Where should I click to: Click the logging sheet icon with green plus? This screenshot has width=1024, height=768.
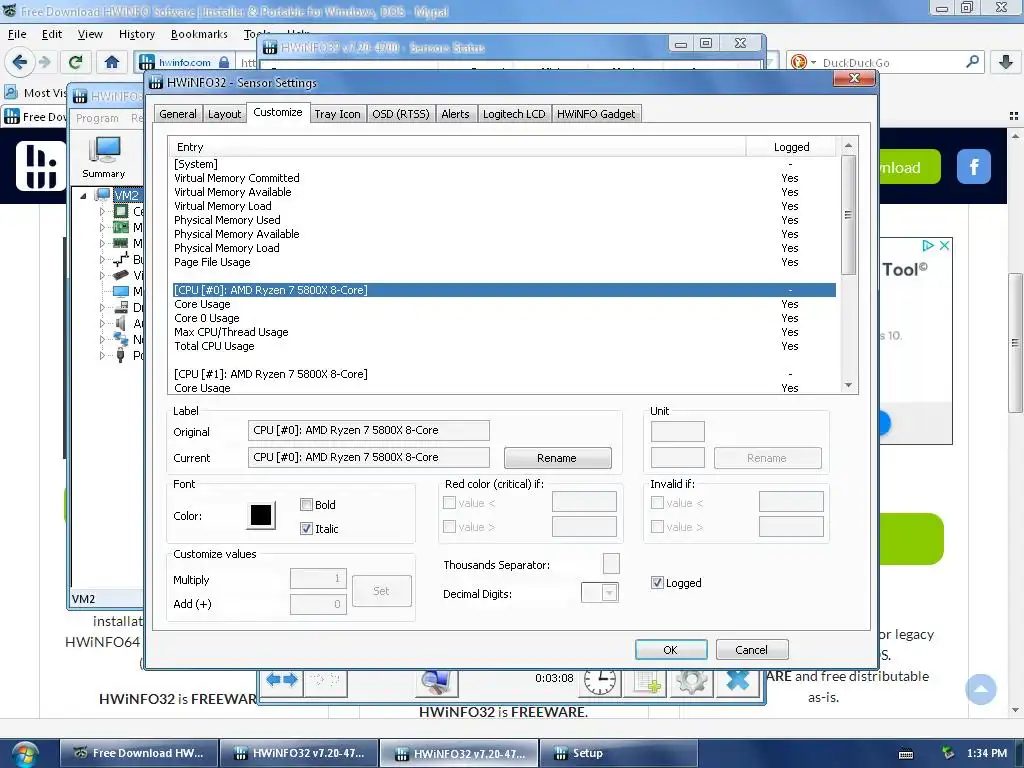647,682
